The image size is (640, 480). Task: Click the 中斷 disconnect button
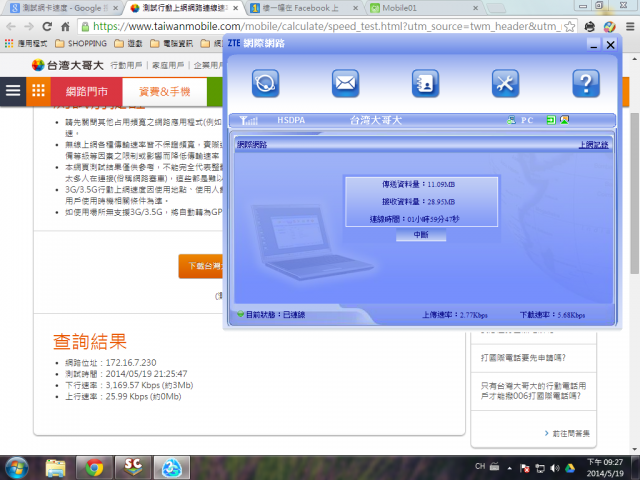click(421, 235)
